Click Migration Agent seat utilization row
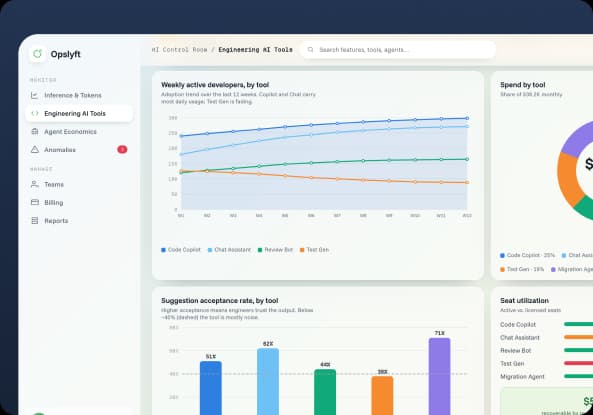The image size is (593, 415). click(x=546, y=377)
